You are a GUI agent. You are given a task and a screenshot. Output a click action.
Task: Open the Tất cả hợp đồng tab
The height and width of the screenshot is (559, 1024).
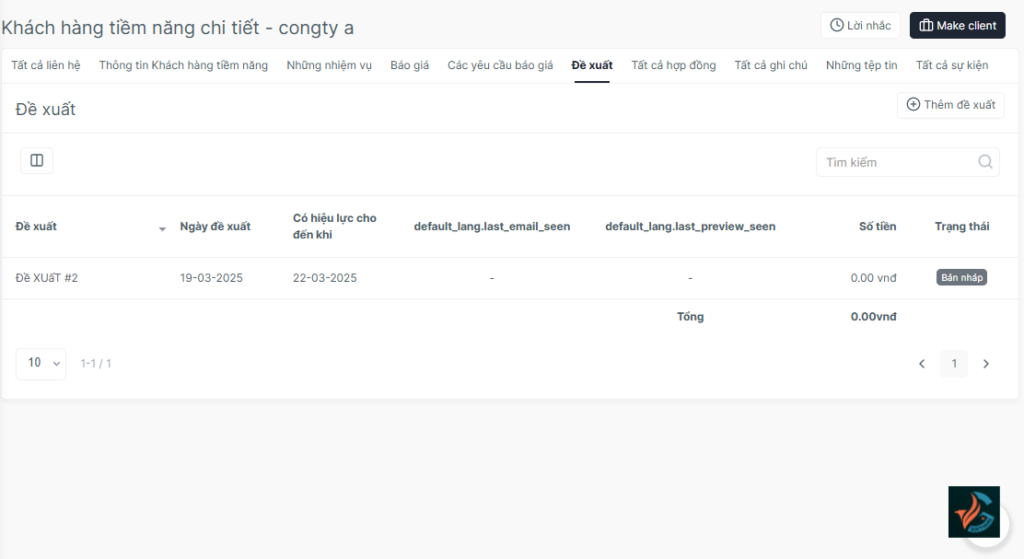click(x=673, y=65)
